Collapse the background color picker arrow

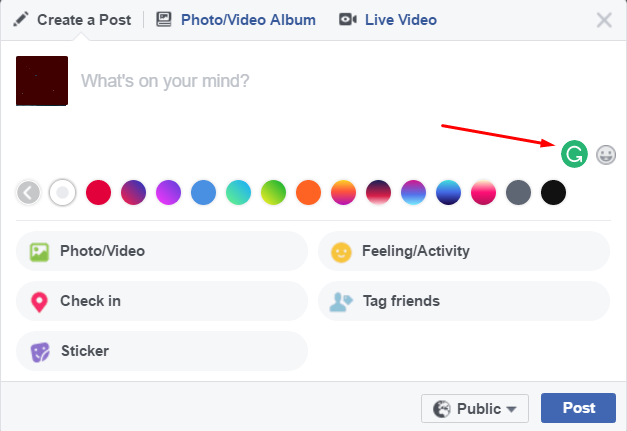coord(28,193)
